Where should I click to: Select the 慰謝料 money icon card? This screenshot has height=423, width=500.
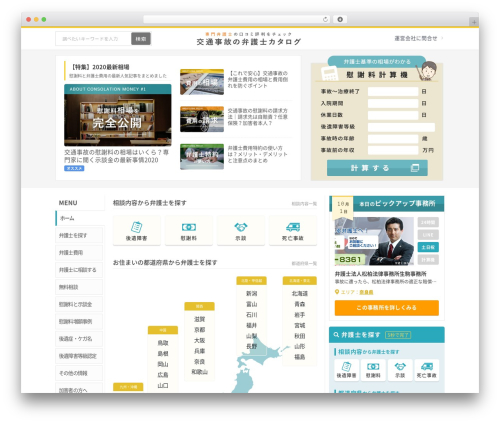click(189, 231)
